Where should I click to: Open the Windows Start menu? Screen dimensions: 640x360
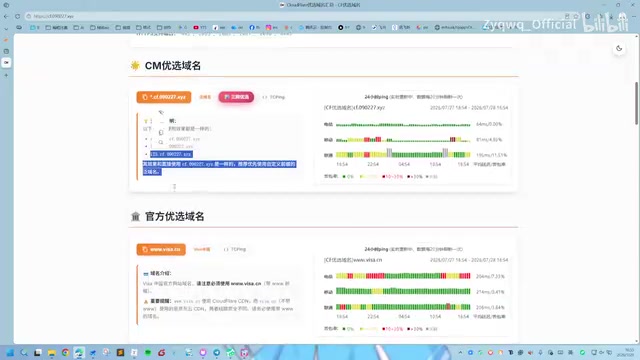10,353
